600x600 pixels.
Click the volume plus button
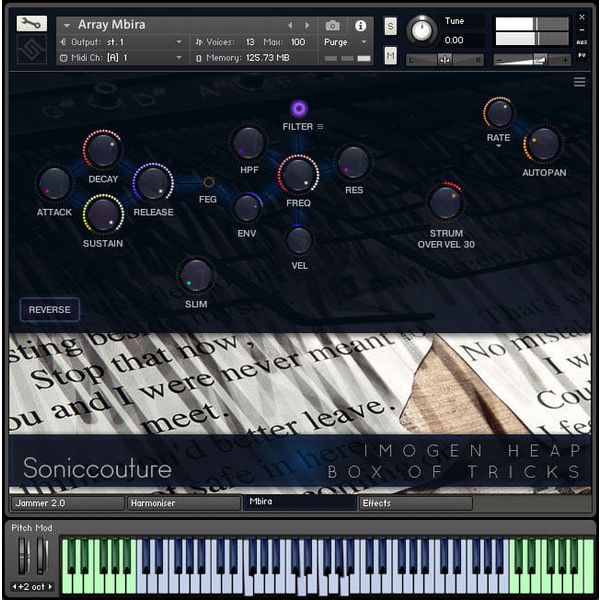[565, 60]
